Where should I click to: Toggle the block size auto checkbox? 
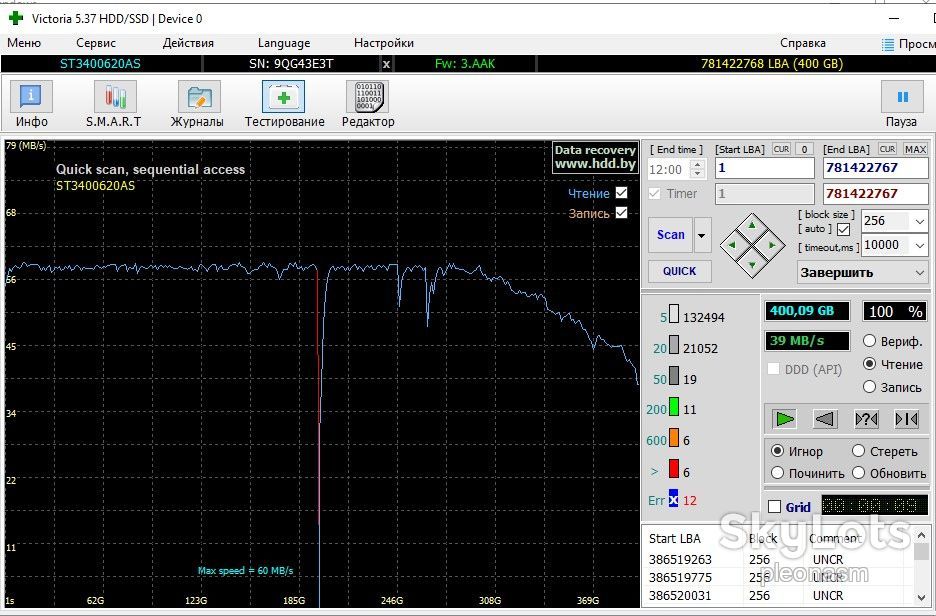pyautogui.click(x=843, y=229)
